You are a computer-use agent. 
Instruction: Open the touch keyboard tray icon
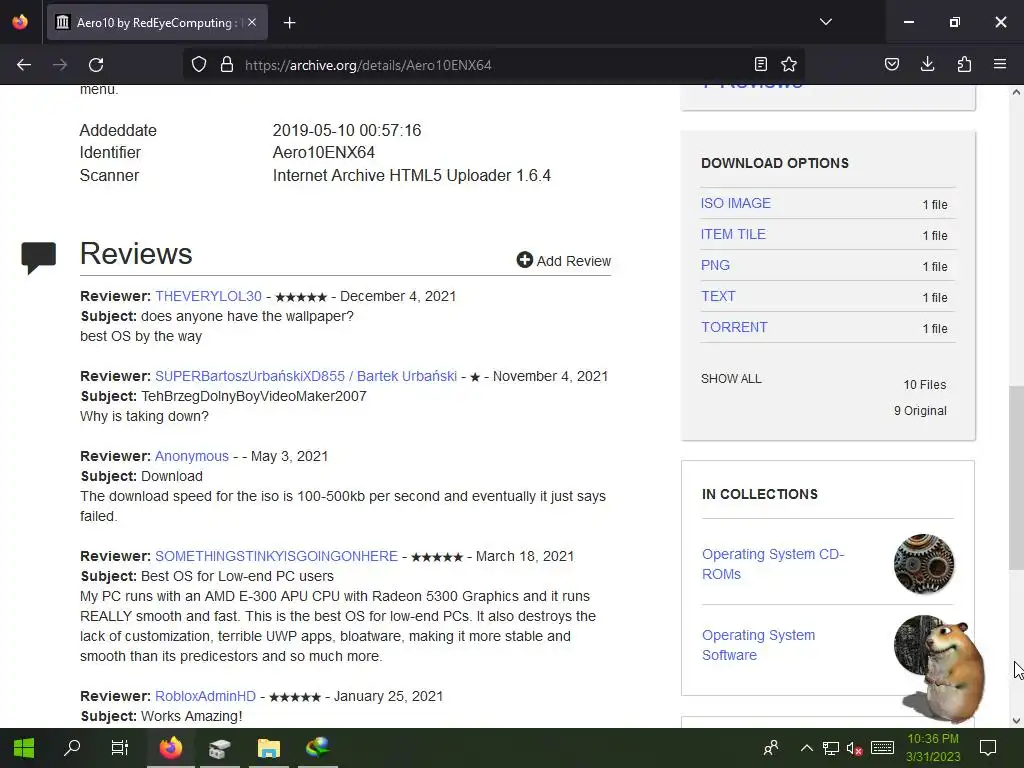(x=882, y=748)
